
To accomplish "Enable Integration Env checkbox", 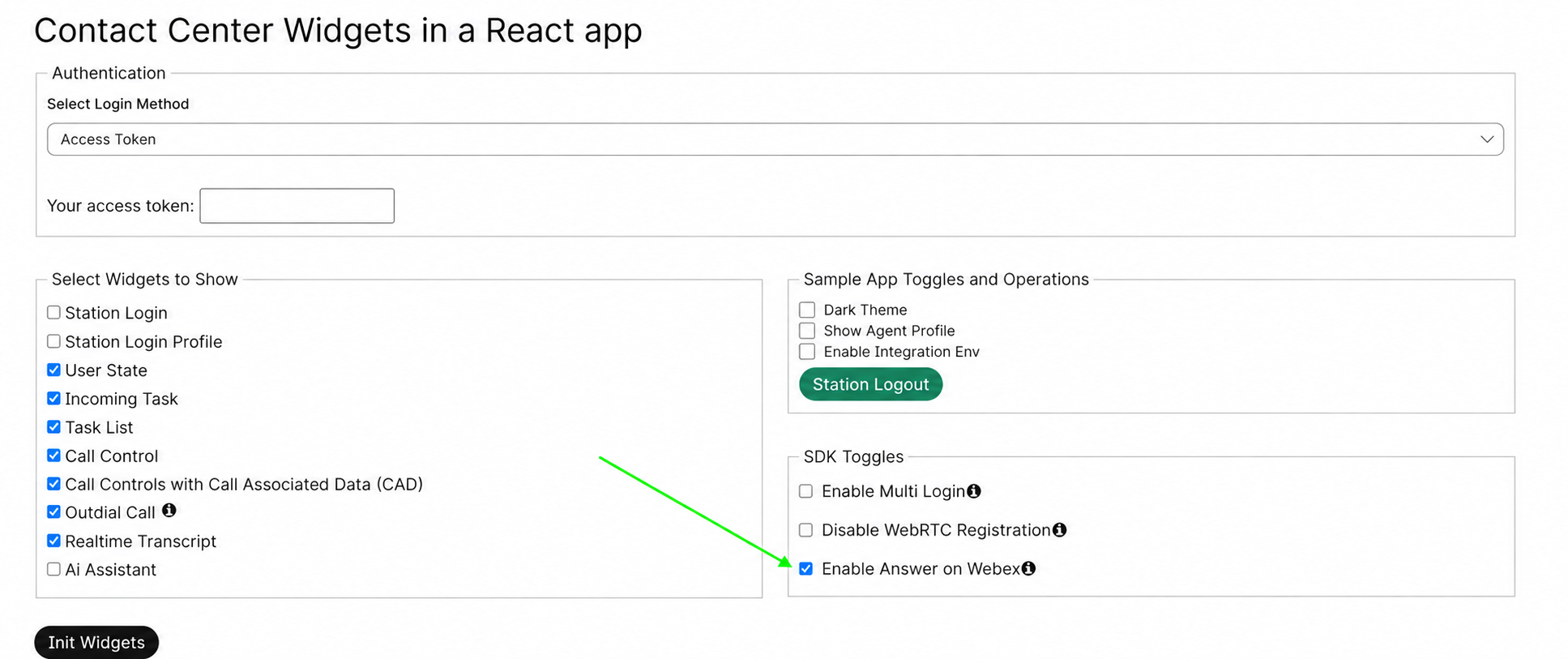I will 807,352.
